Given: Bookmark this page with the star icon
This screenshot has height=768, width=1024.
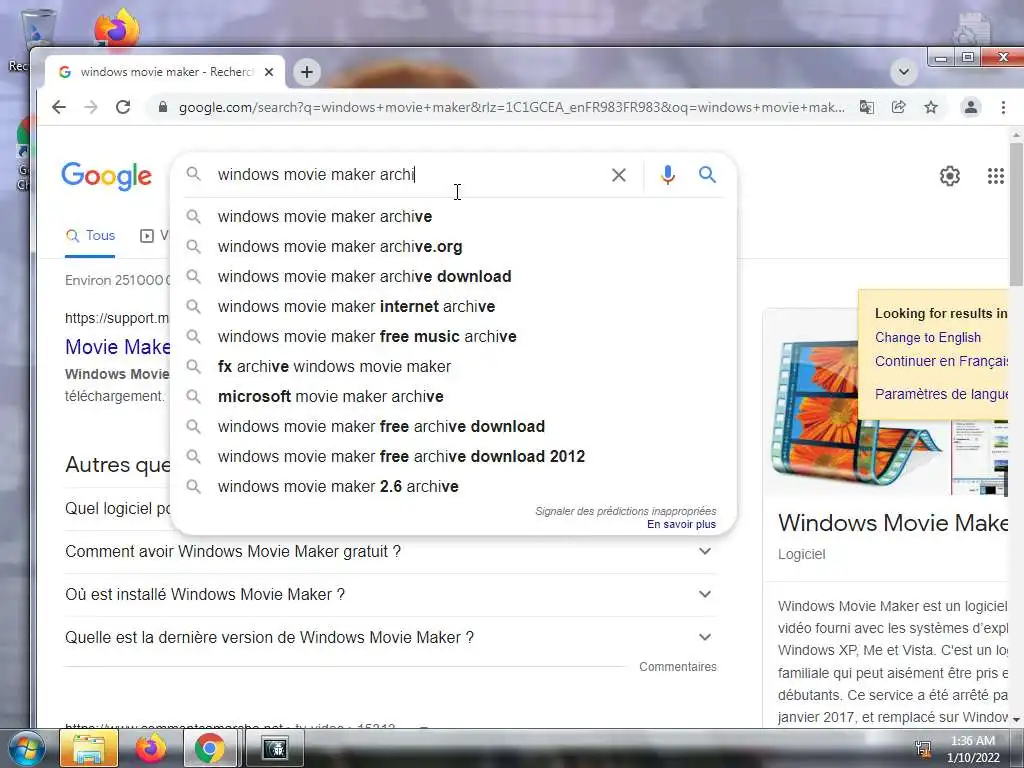Looking at the screenshot, I should (931, 107).
